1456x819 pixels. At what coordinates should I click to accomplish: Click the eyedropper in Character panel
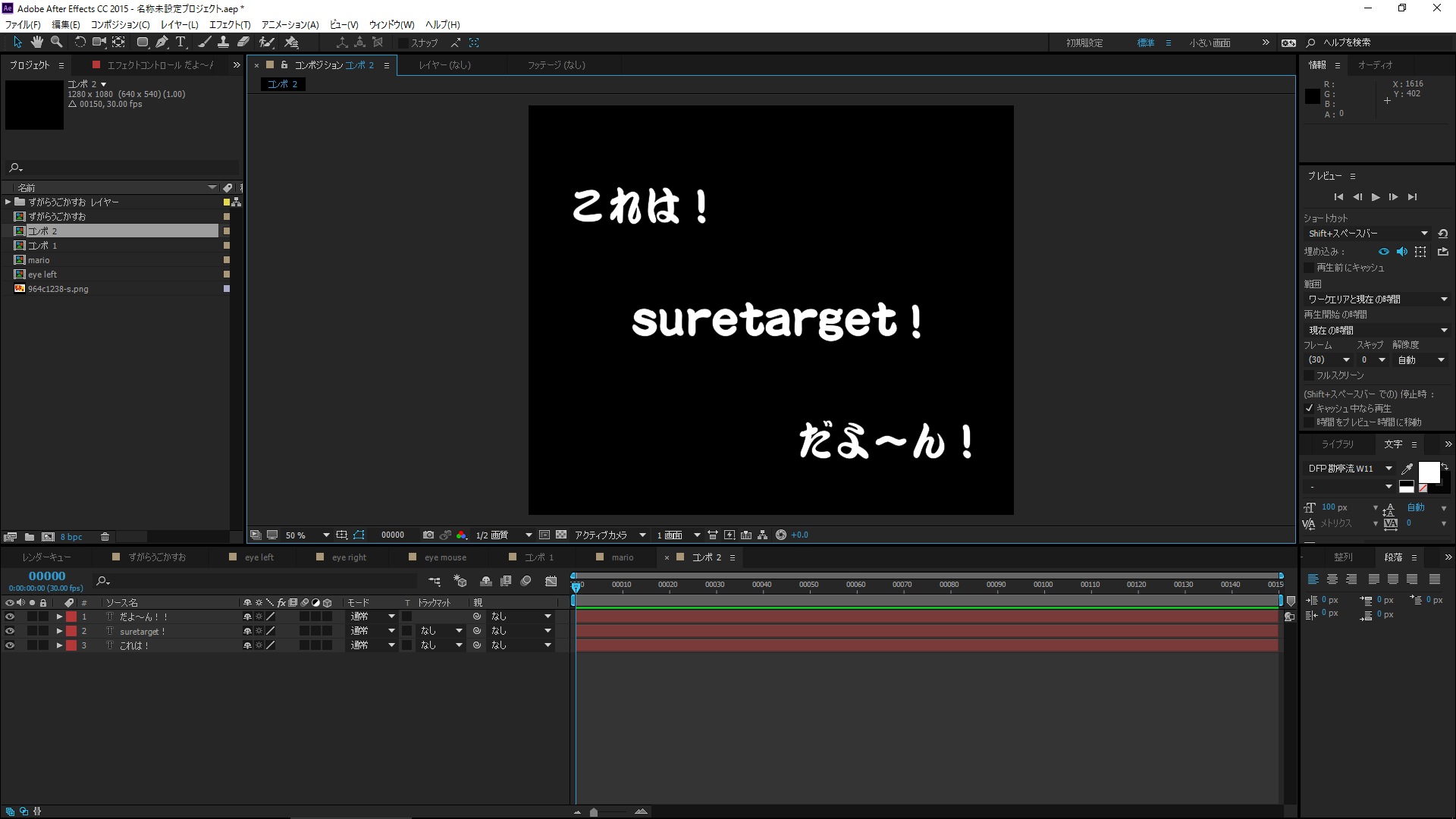click(x=1407, y=469)
